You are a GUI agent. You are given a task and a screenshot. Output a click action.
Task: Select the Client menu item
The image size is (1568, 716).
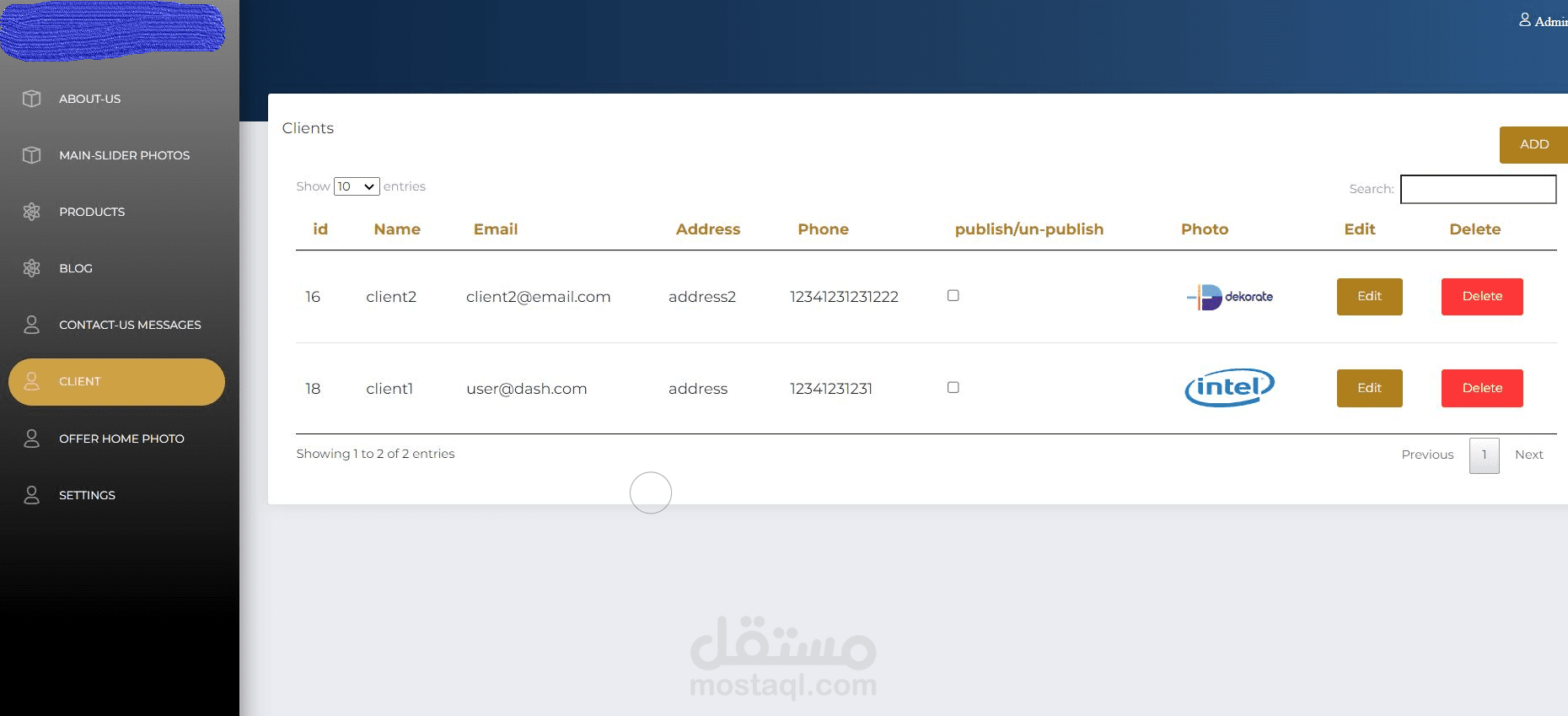pyautogui.click(x=117, y=382)
